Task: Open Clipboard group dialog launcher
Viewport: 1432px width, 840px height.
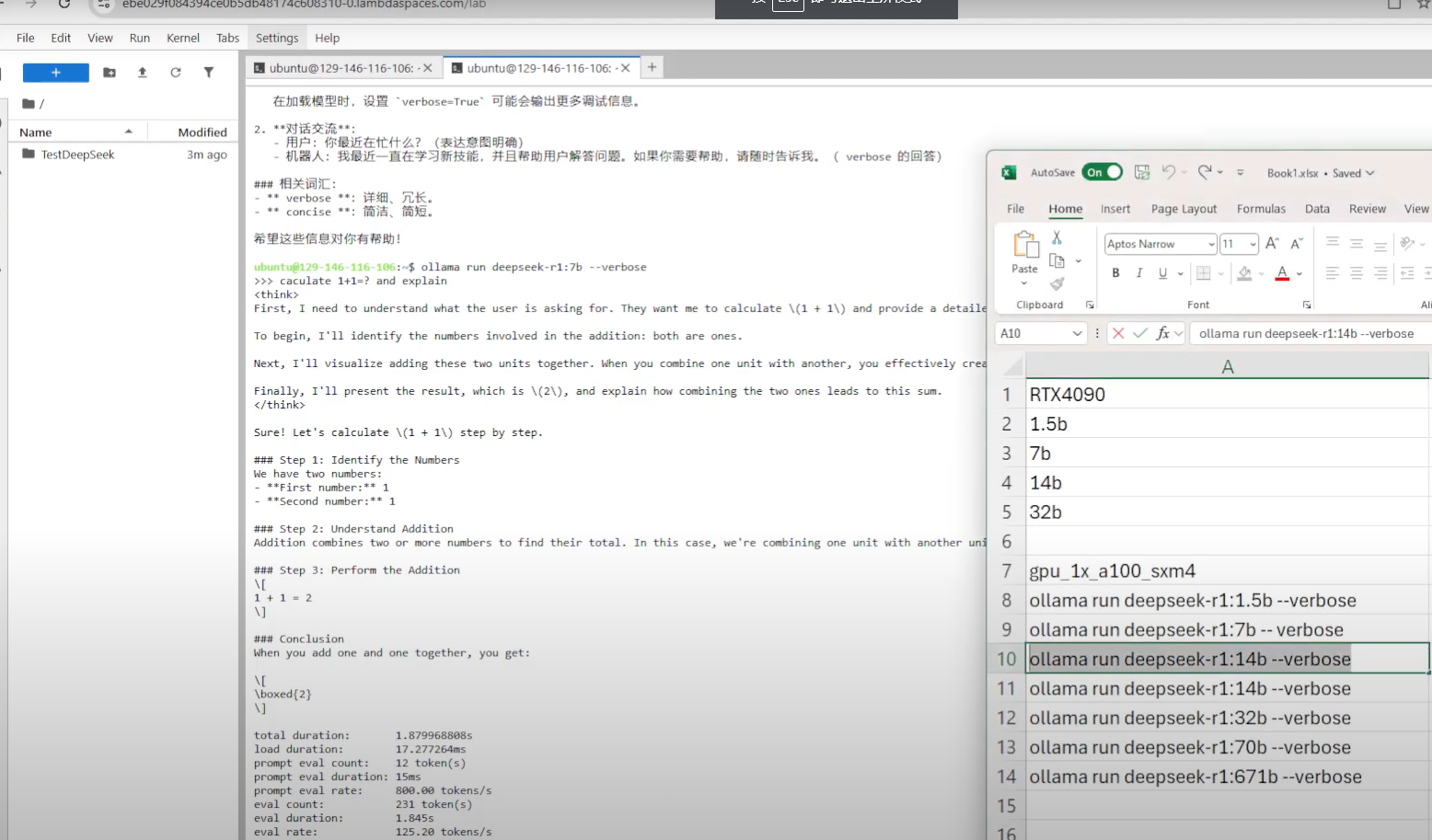Action: (x=1090, y=305)
